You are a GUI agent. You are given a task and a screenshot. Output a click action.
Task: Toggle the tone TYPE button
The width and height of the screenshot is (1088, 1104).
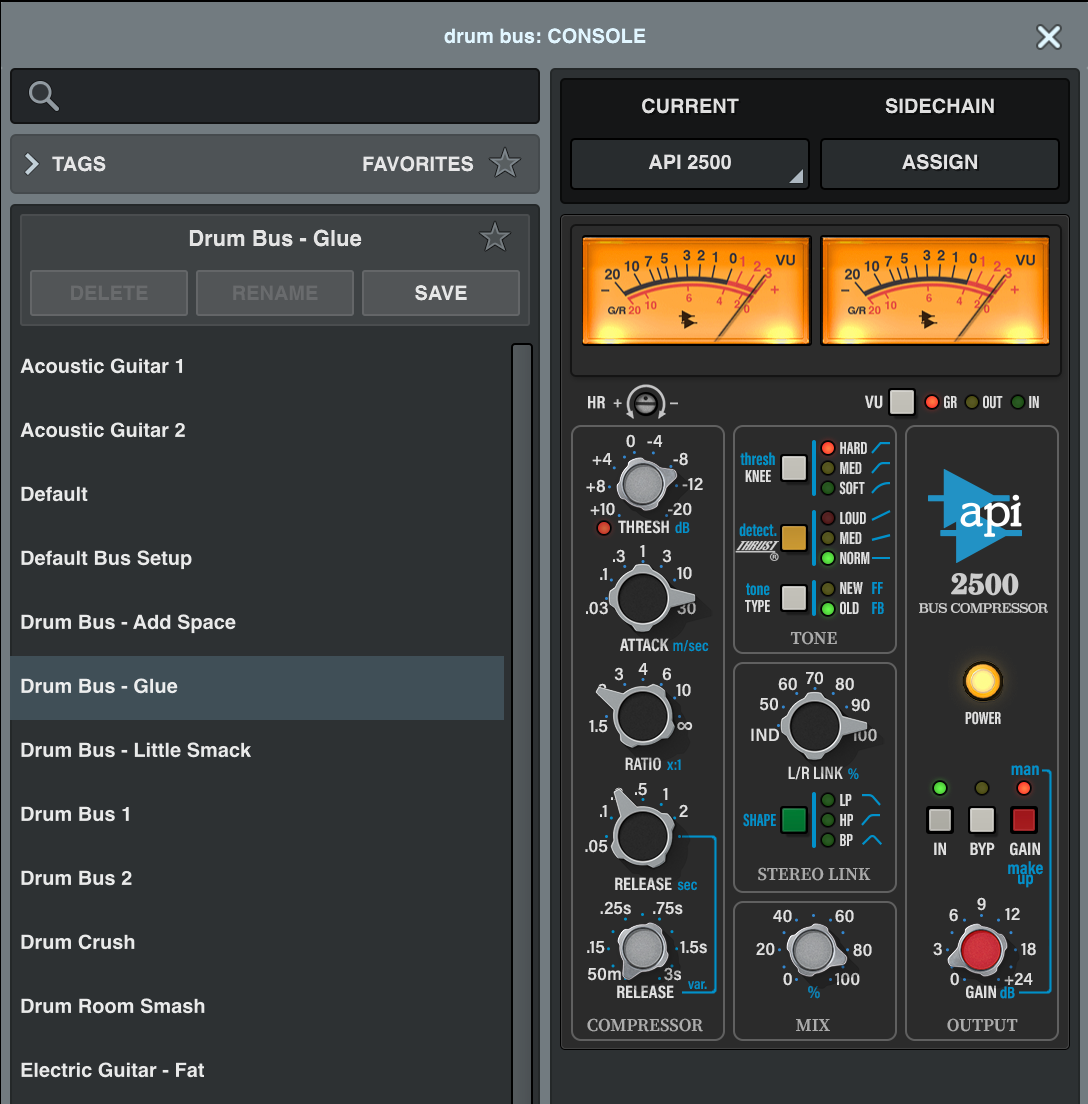794,598
